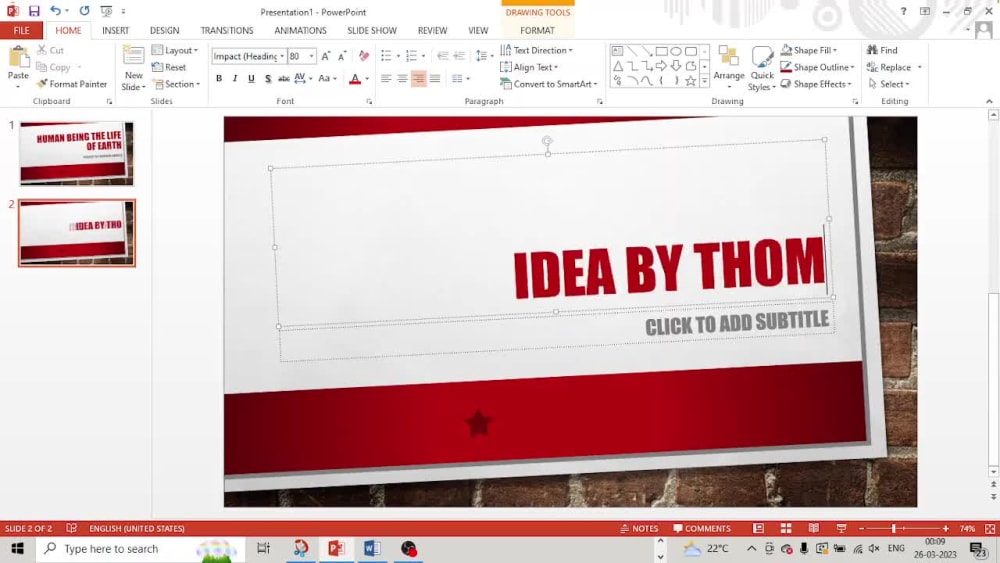Insert a New Slide

(x=133, y=68)
